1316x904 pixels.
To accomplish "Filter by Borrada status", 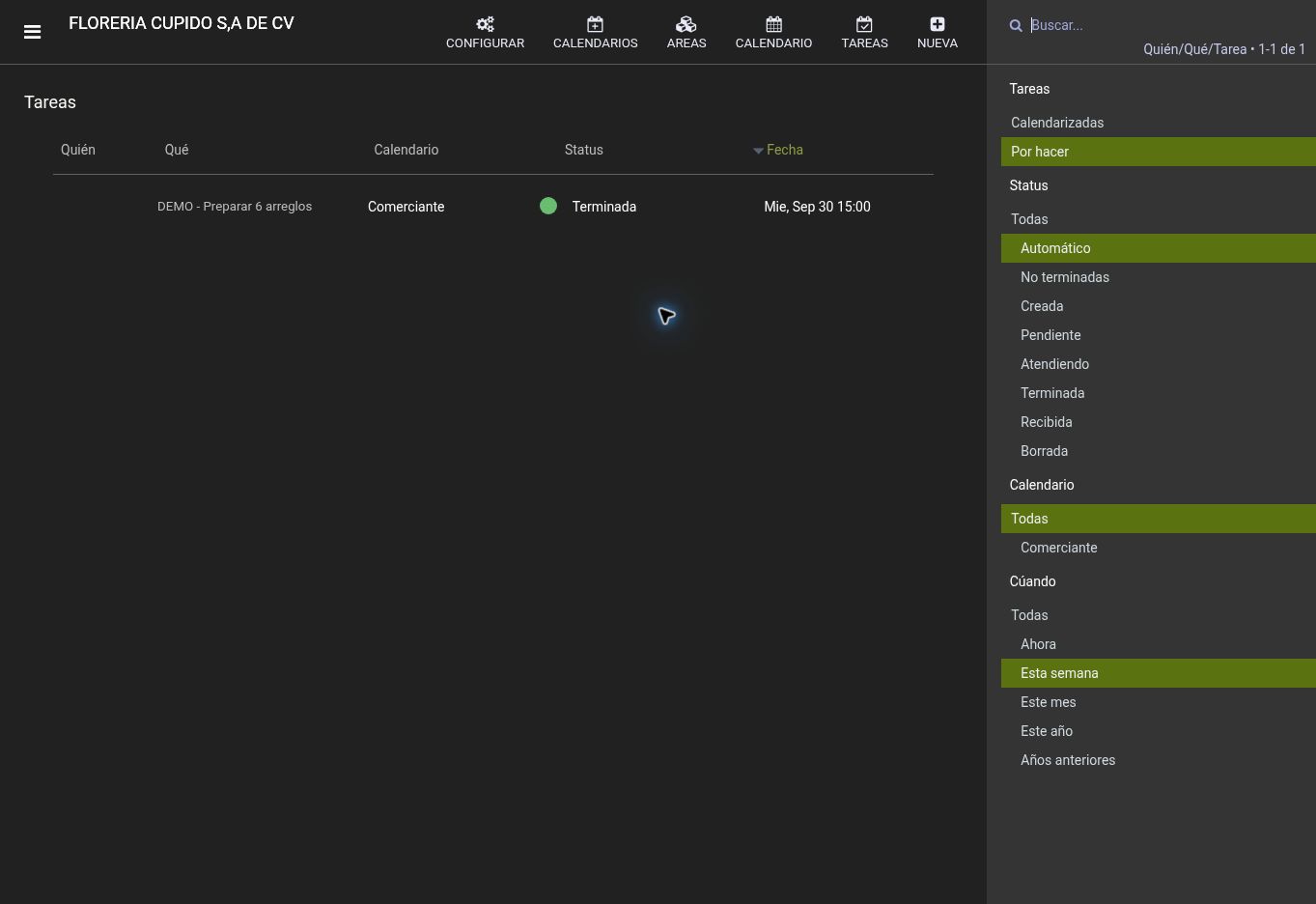I will [1159, 451].
